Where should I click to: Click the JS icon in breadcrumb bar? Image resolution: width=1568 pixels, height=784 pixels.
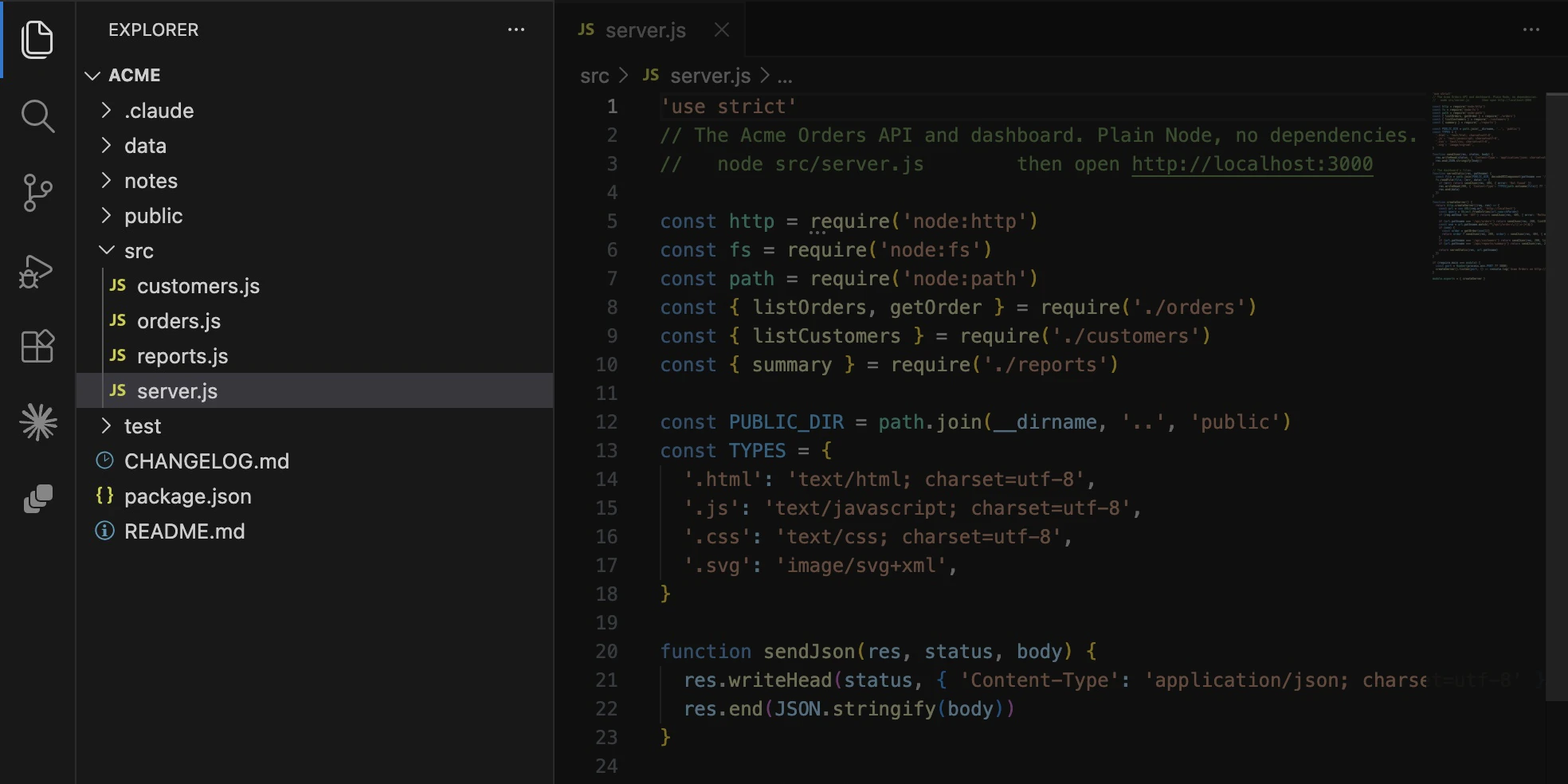651,75
